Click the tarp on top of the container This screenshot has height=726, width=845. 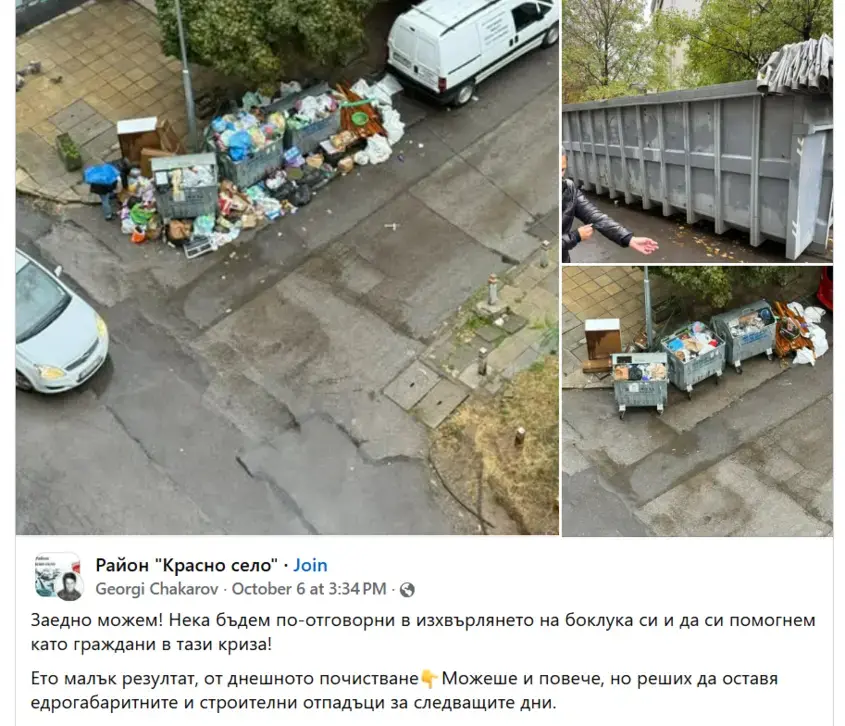[x=796, y=65]
